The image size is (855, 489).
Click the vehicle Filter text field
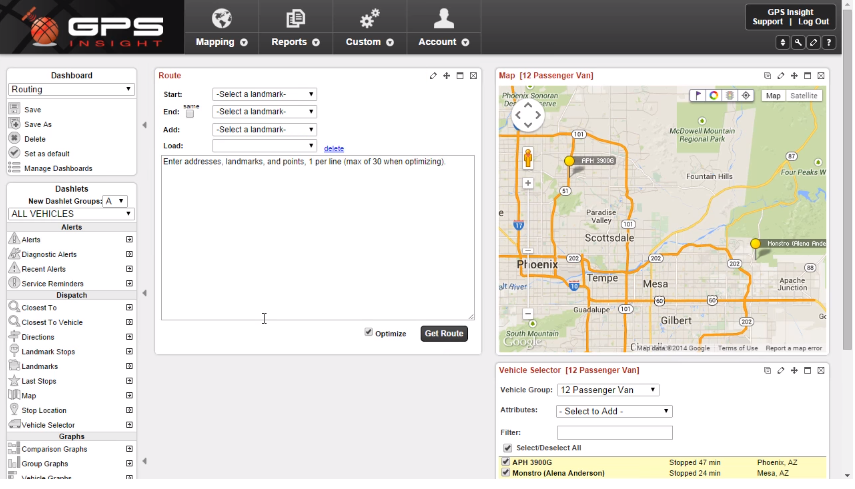point(614,433)
